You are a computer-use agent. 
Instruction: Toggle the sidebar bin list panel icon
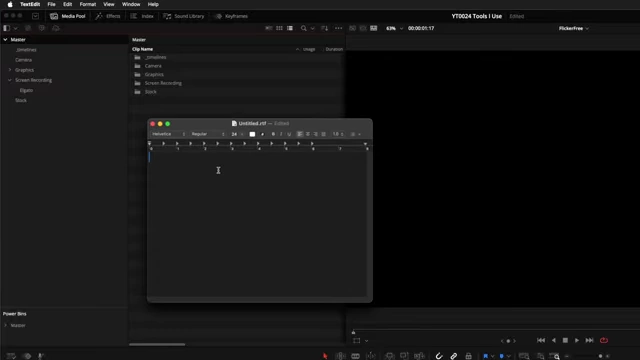coord(7,28)
